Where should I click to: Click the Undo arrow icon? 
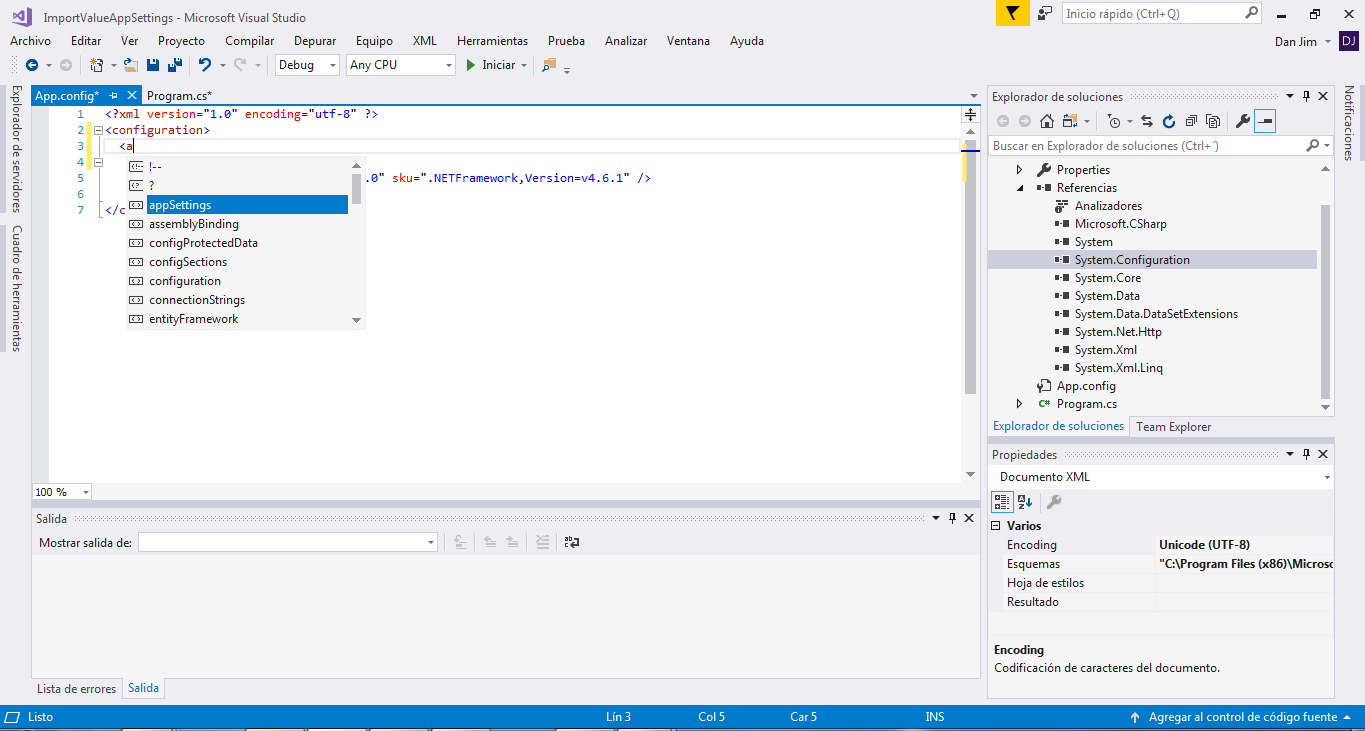click(204, 65)
